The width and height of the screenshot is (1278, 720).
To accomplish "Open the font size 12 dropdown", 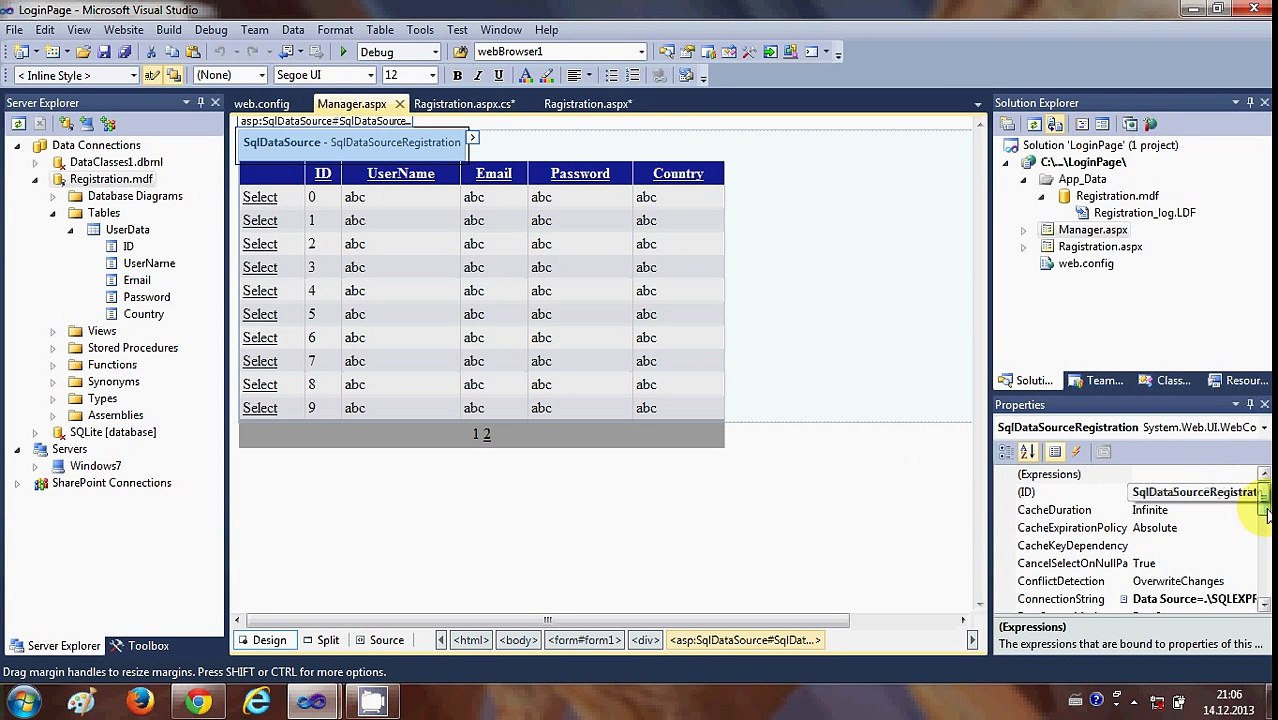I will pyautogui.click(x=432, y=76).
